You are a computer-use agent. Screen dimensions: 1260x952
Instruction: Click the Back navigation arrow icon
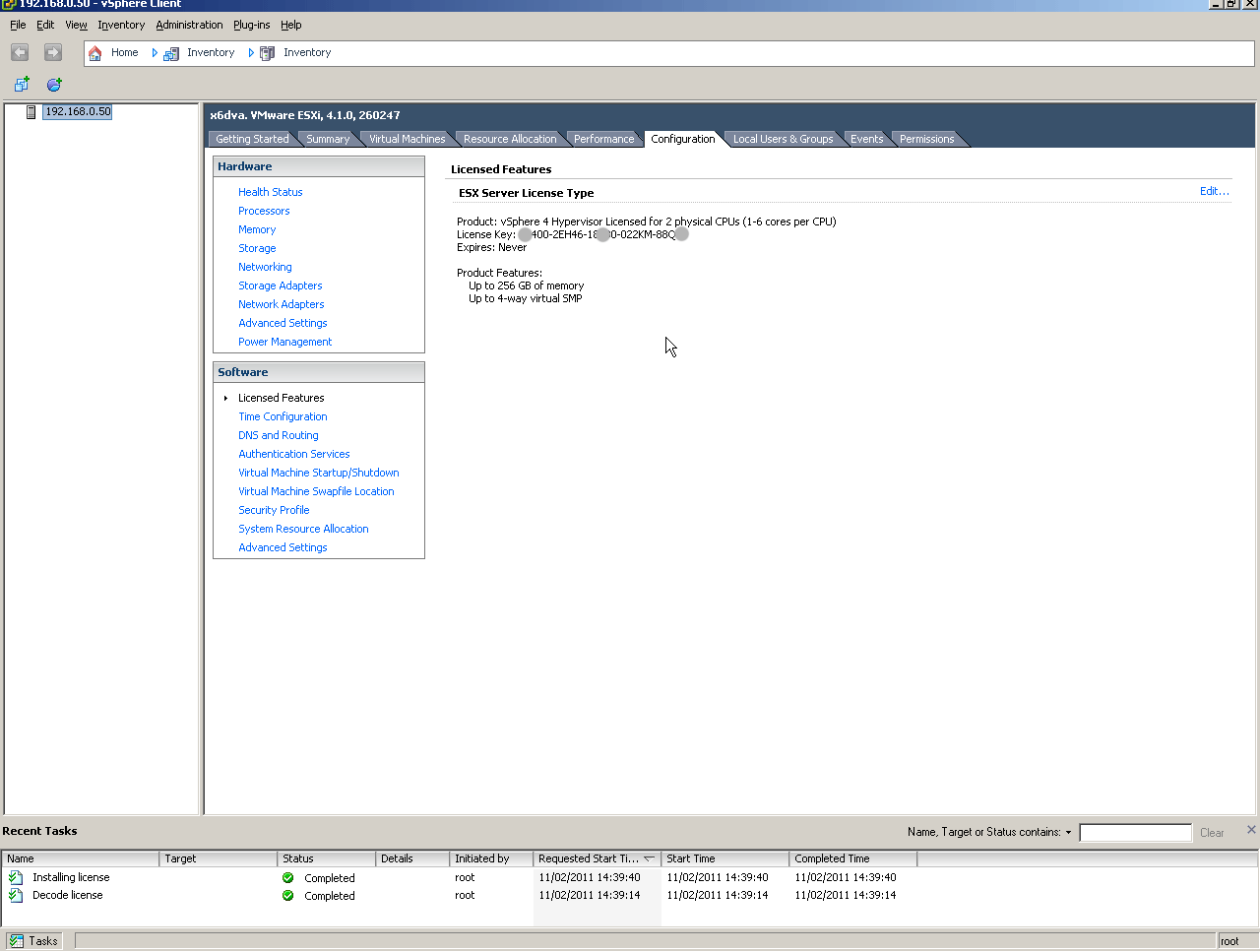20,52
